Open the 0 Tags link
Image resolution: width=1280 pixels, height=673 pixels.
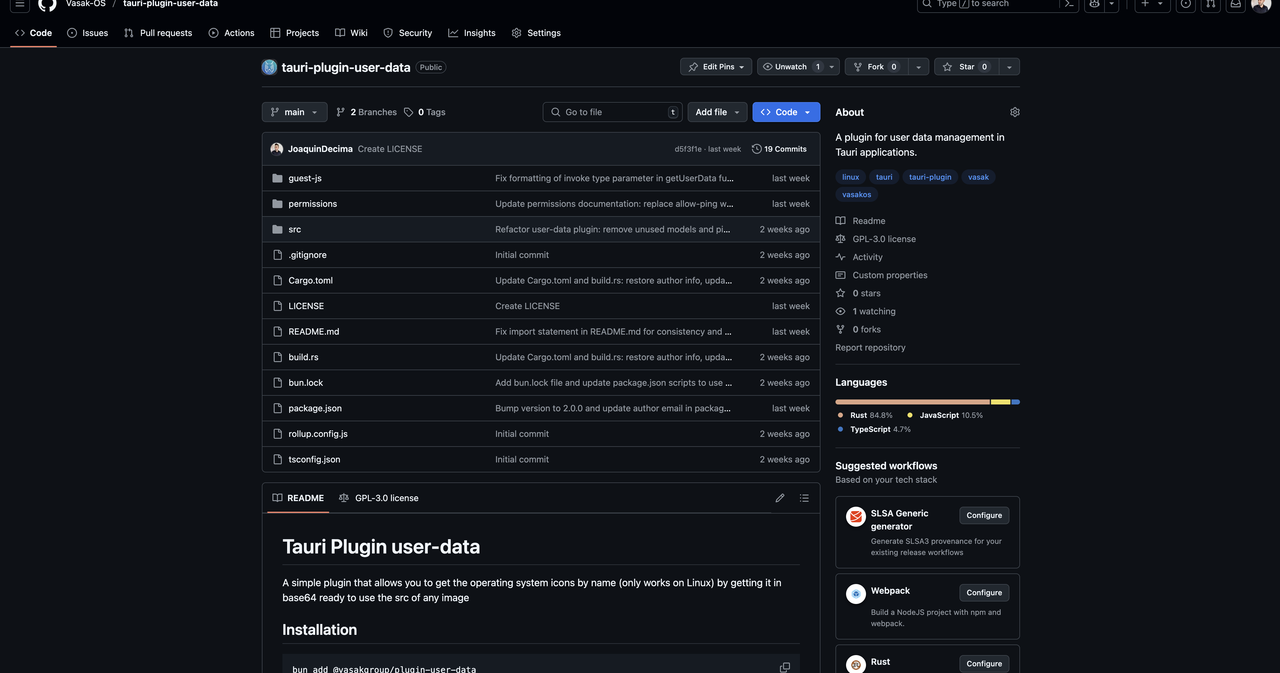(425, 112)
